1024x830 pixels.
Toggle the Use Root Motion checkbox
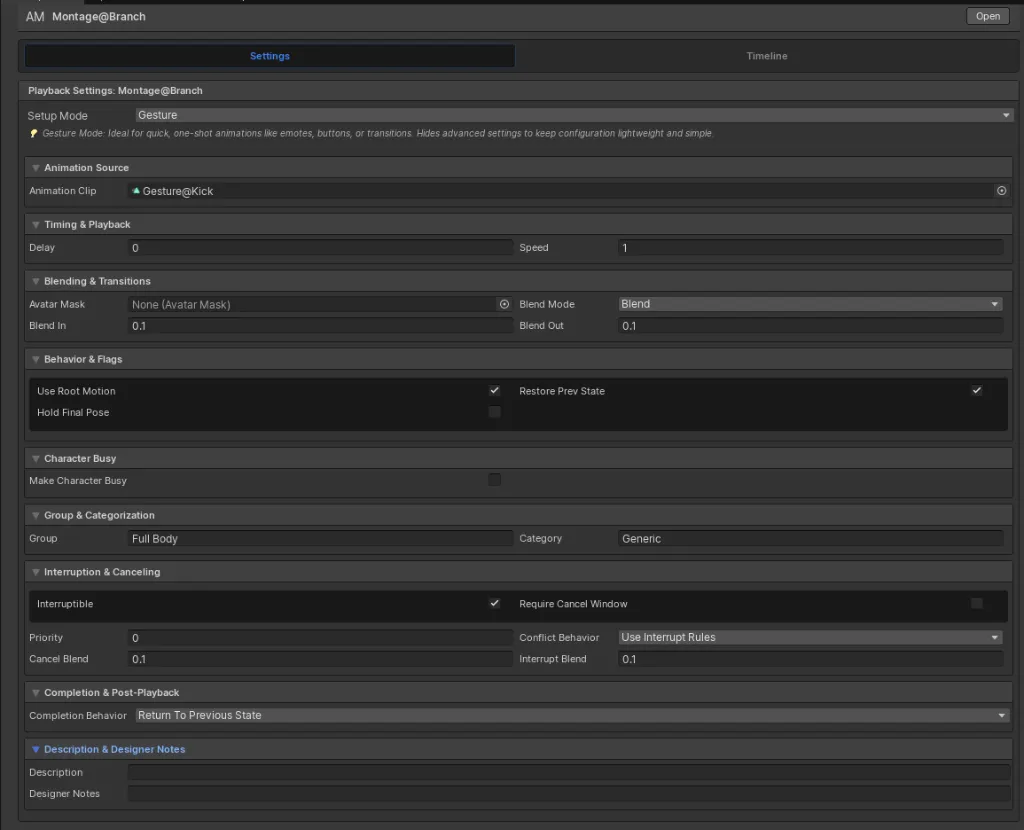[x=494, y=391]
